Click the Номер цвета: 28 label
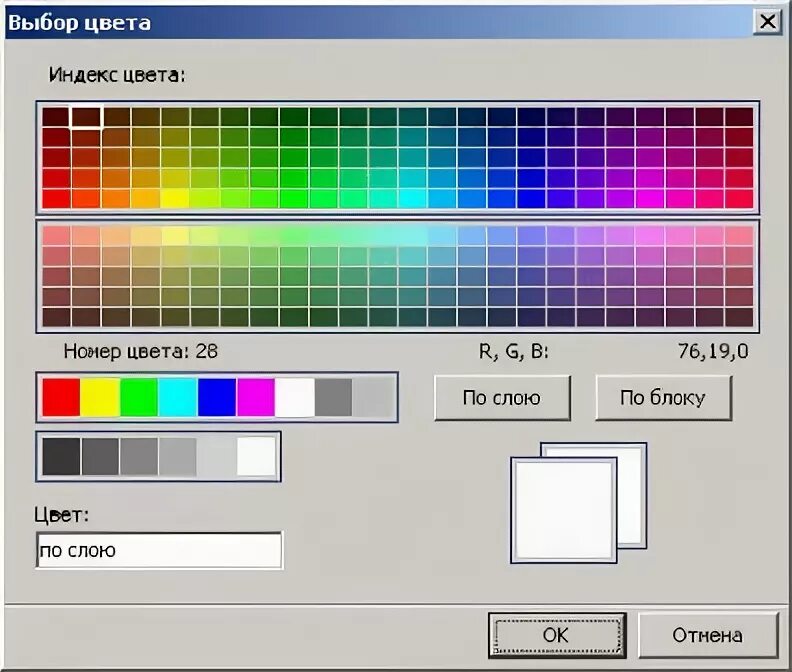The image size is (792, 672). [141, 351]
